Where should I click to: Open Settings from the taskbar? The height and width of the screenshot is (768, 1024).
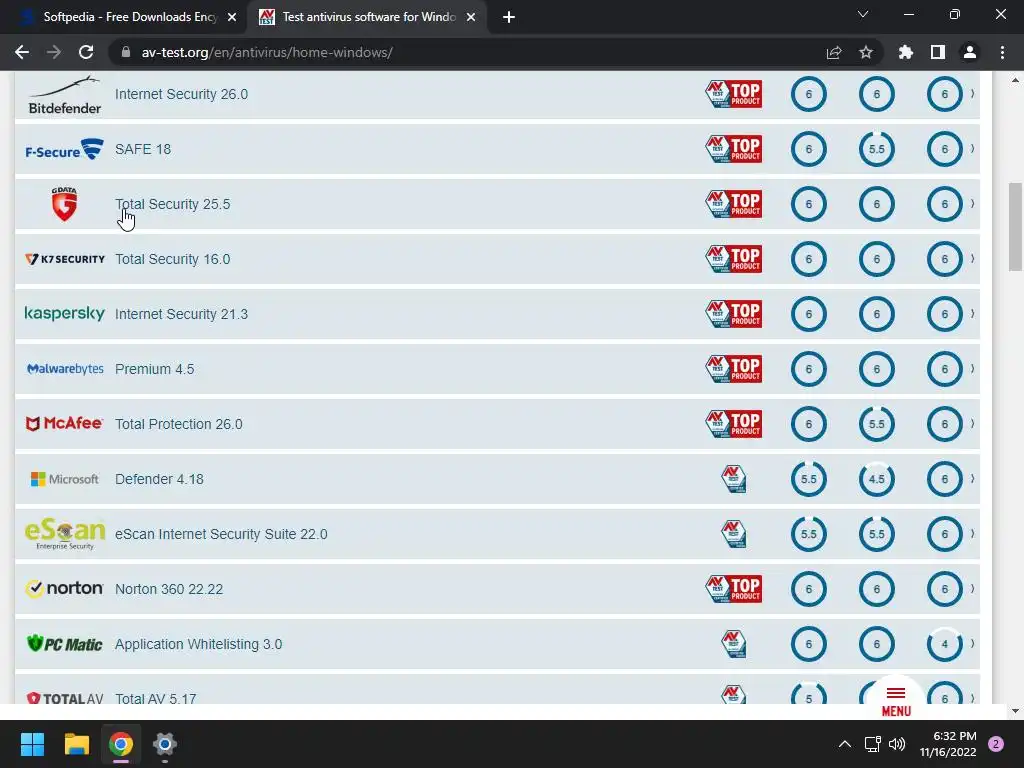click(x=165, y=744)
